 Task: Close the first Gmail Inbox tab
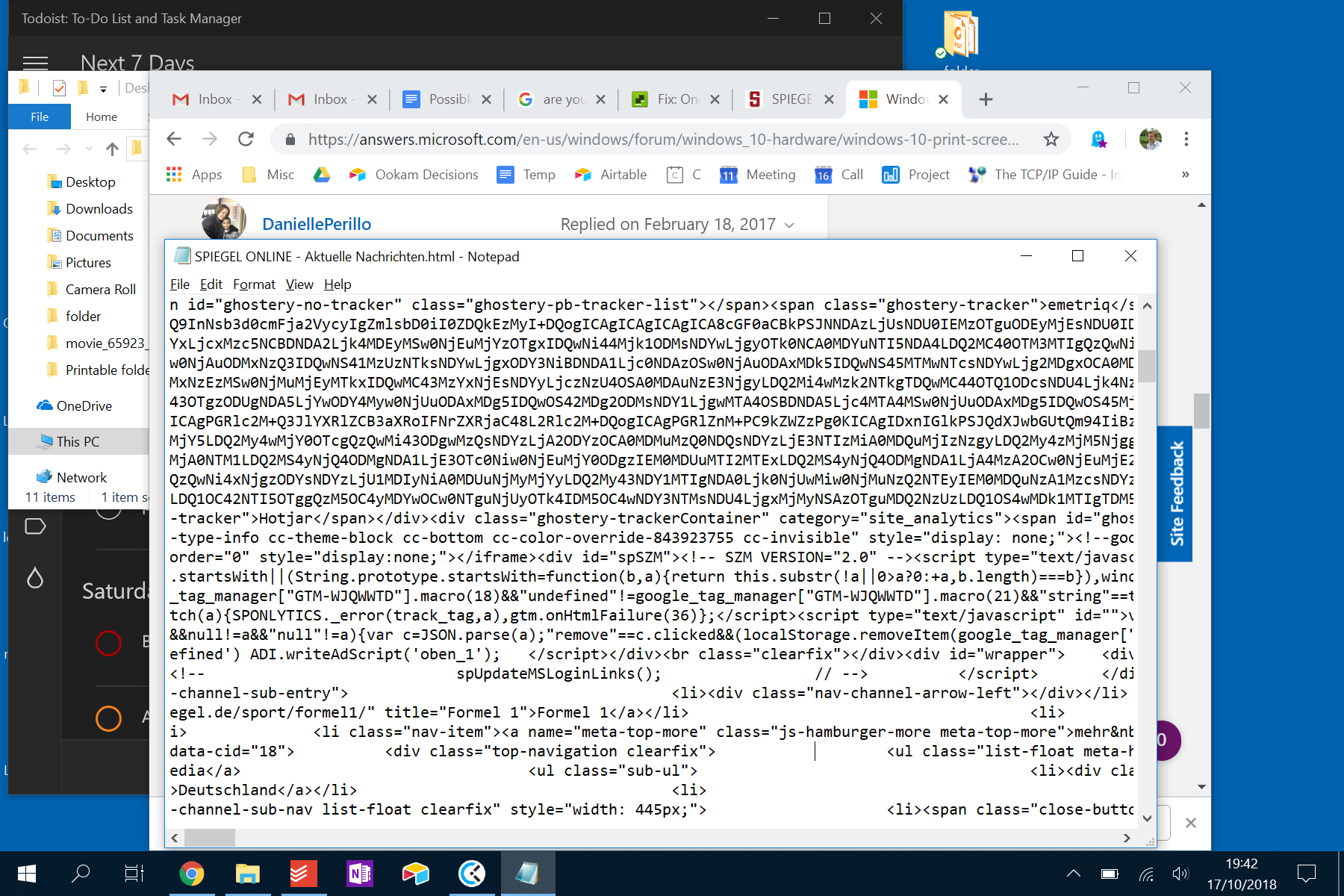pos(257,99)
